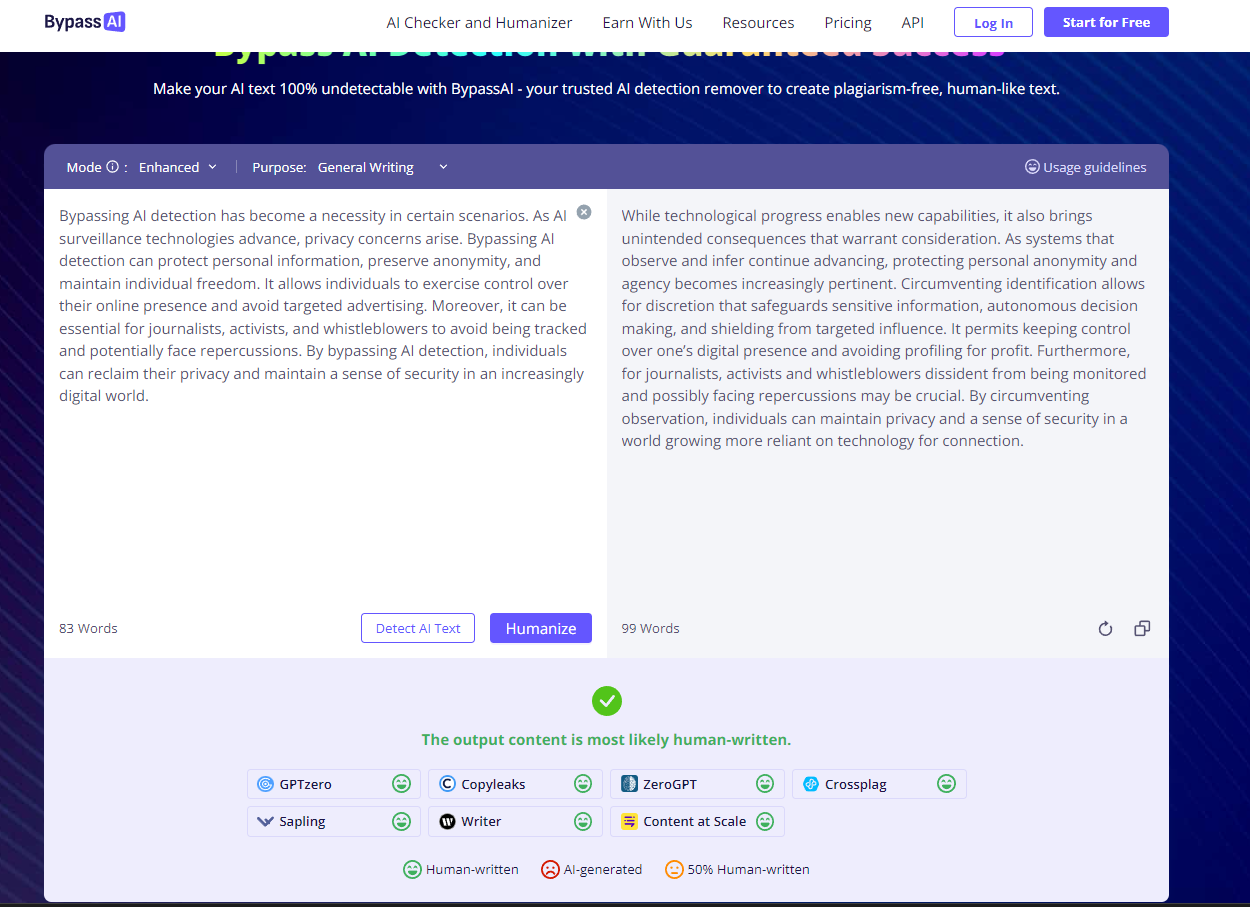Click the Start for Free button
Viewport: 1250px width, 907px height.
pos(1106,22)
